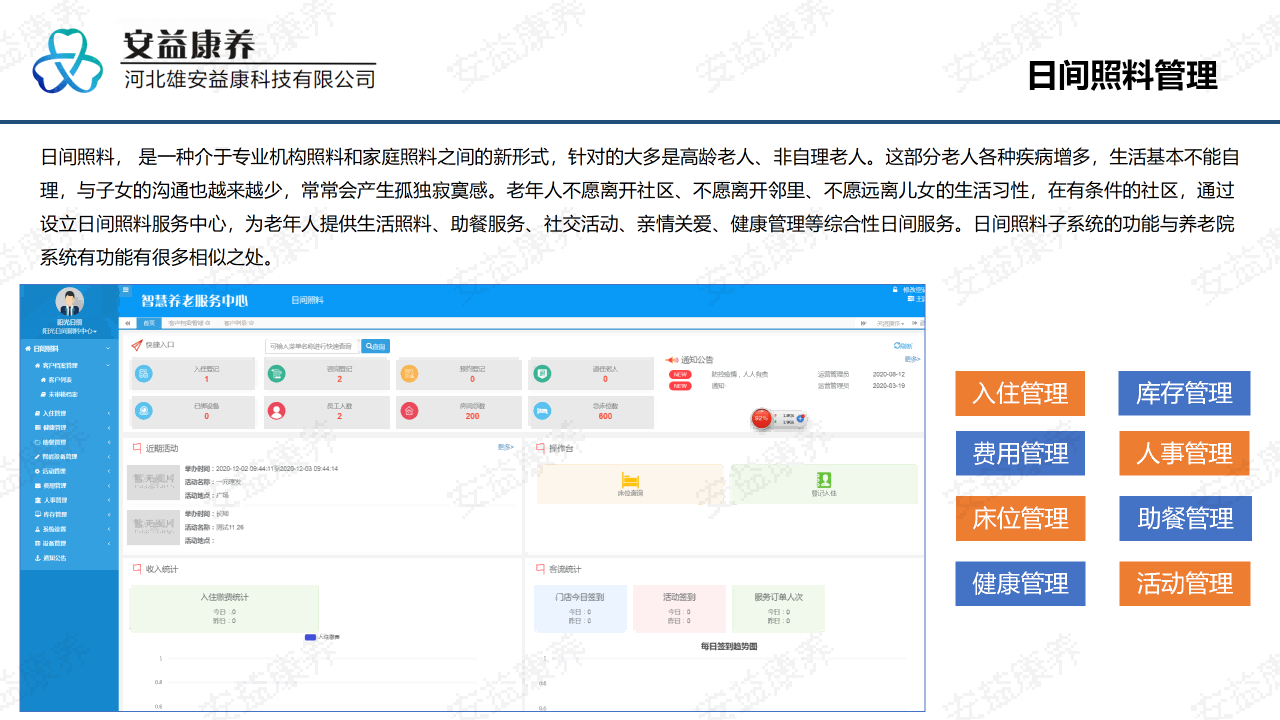Click the 咨询登记 green circle icon

[x=277, y=374]
